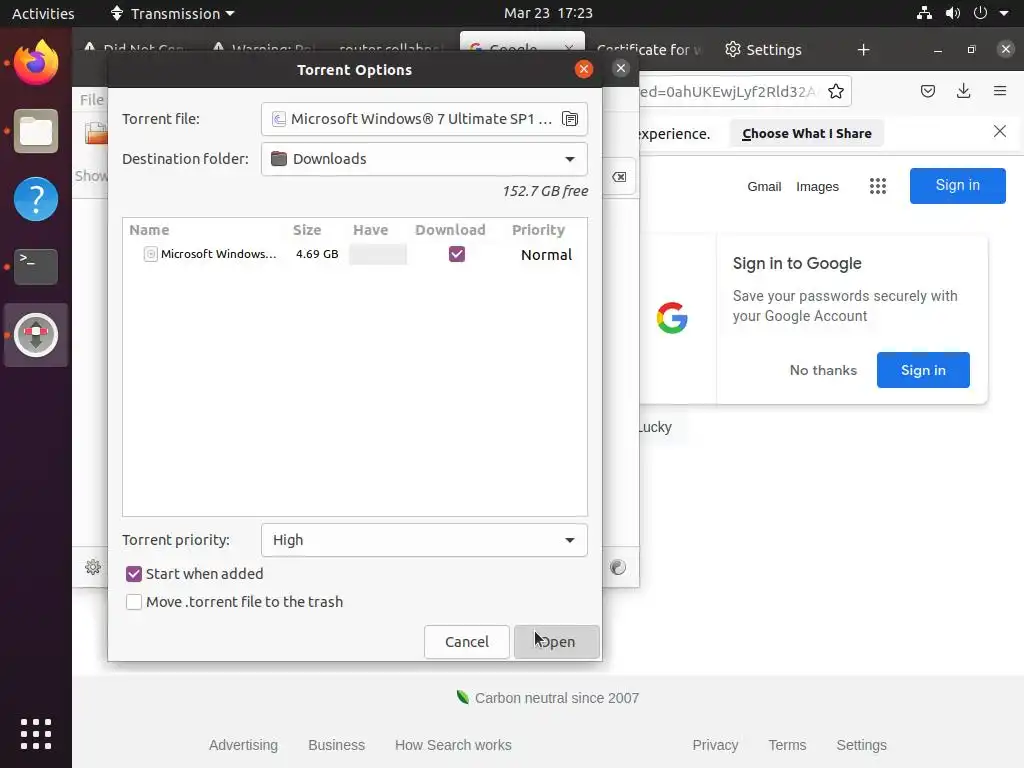Image resolution: width=1024 pixels, height=768 pixels.
Task: Enable Move .torrent file to the trash
Action: pos(134,602)
